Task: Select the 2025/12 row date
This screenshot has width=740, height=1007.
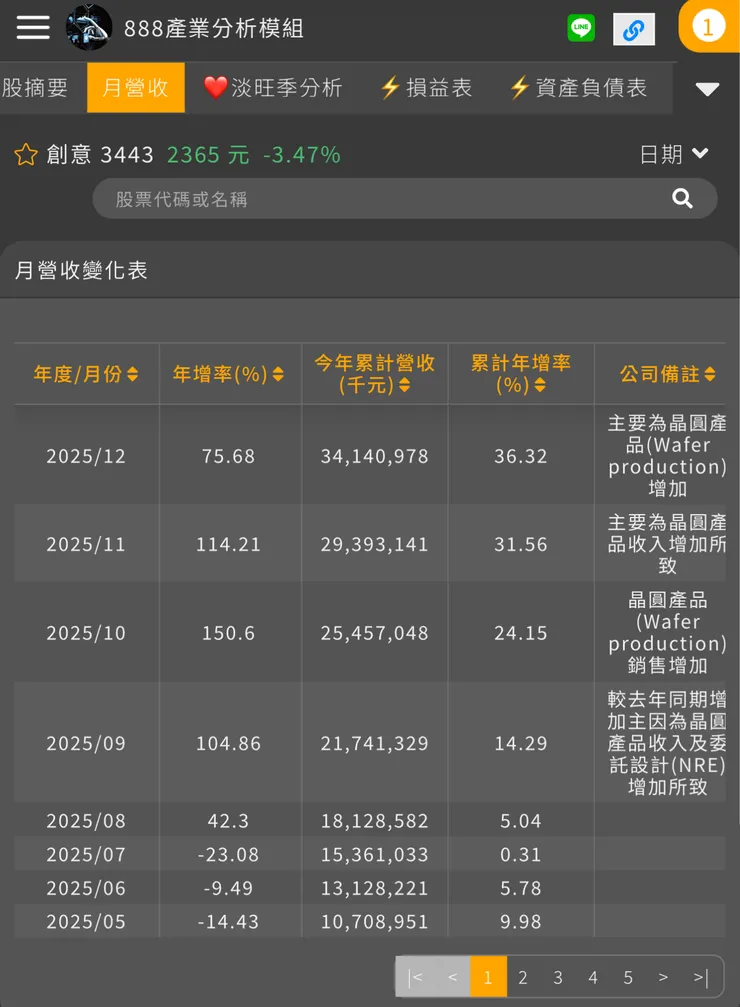Action: point(86,456)
